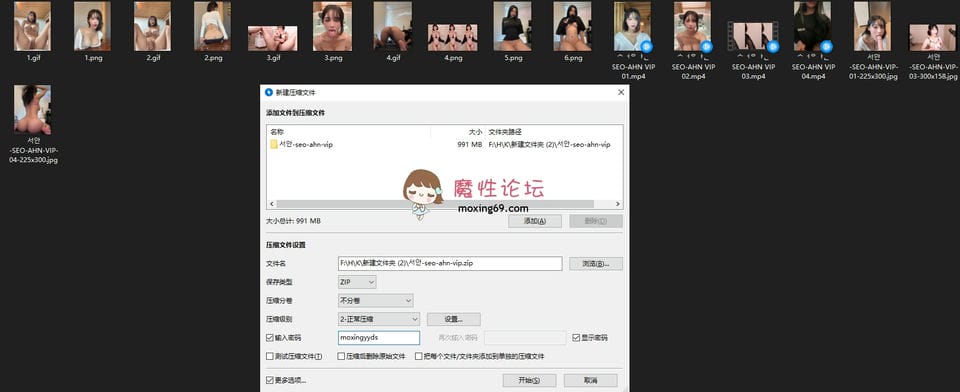Image resolution: width=960 pixels, height=392 pixels.
Task: Click the 取消 button
Action: click(x=590, y=380)
